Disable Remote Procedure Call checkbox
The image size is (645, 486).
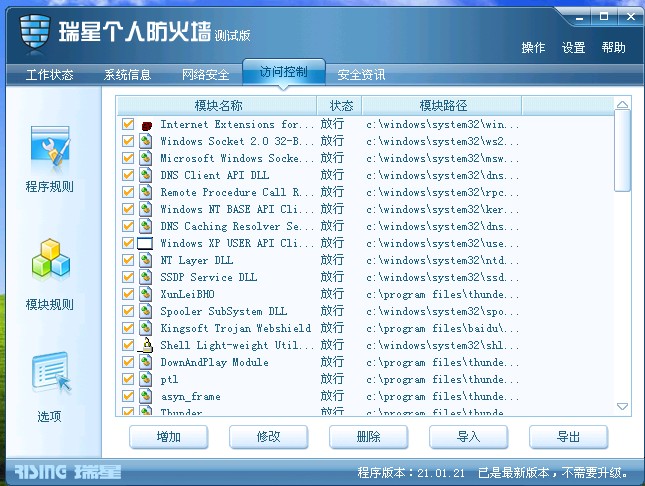pos(128,192)
